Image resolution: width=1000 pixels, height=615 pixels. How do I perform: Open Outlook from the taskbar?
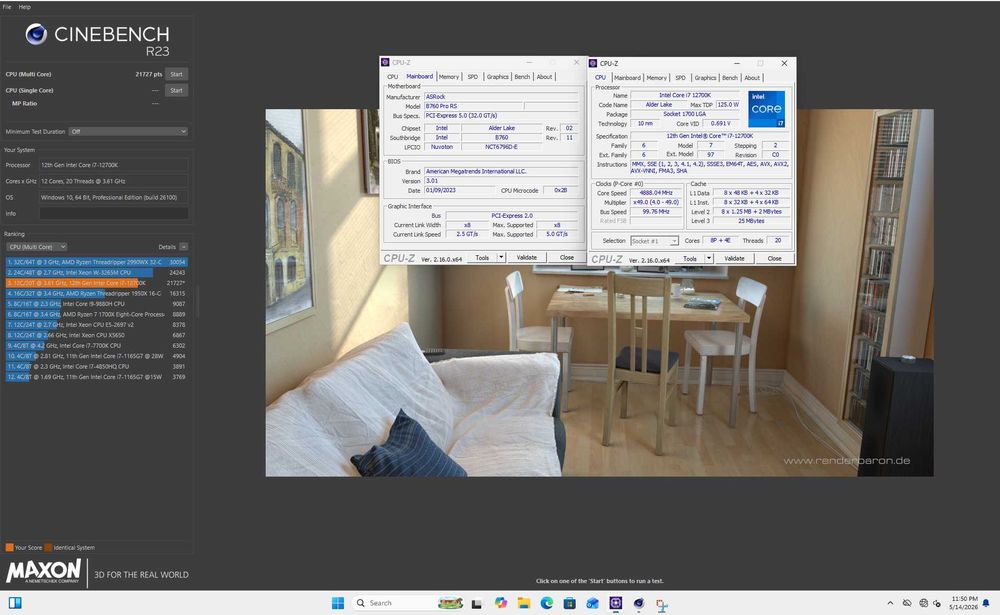pos(592,603)
